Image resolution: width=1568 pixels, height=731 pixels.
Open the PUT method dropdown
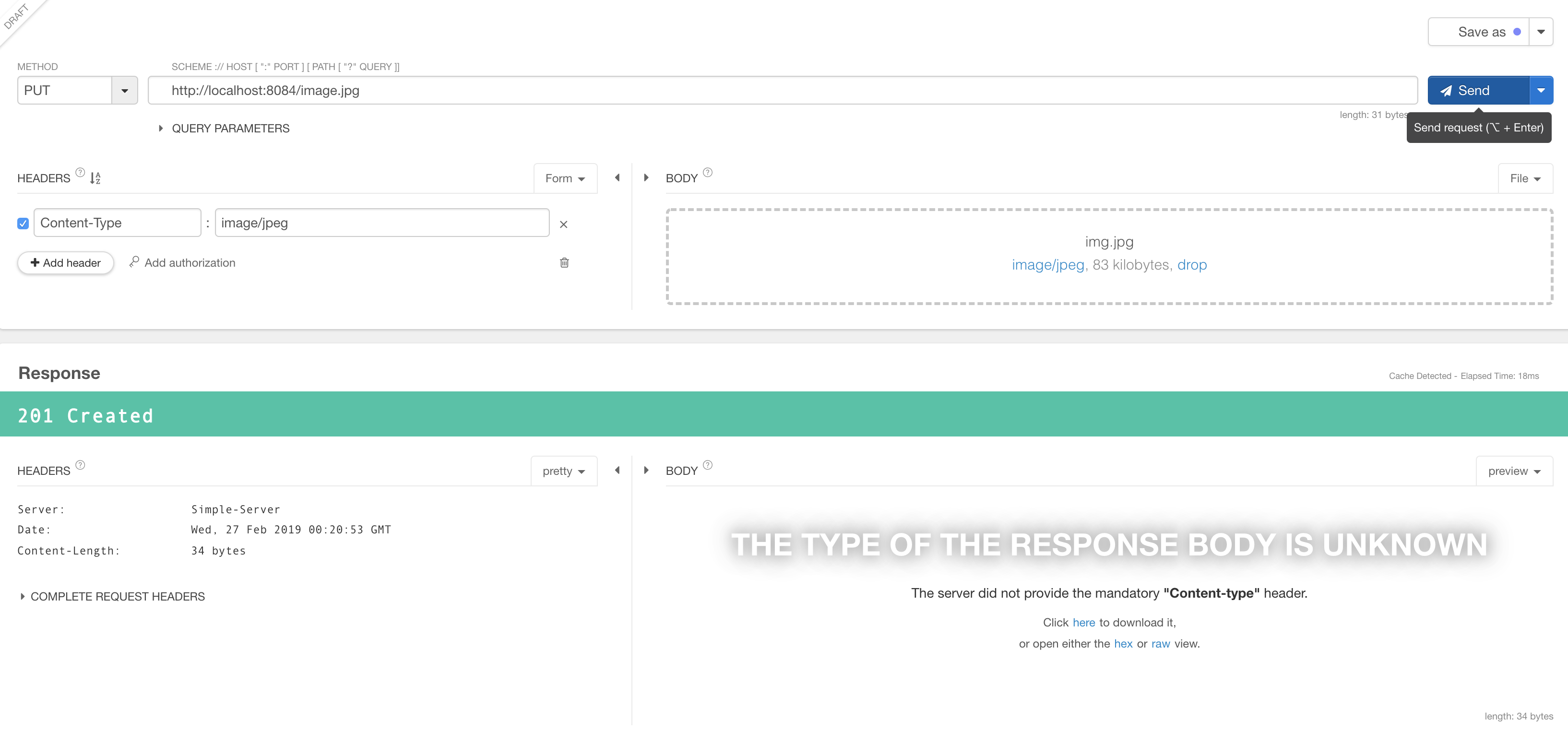click(x=125, y=90)
